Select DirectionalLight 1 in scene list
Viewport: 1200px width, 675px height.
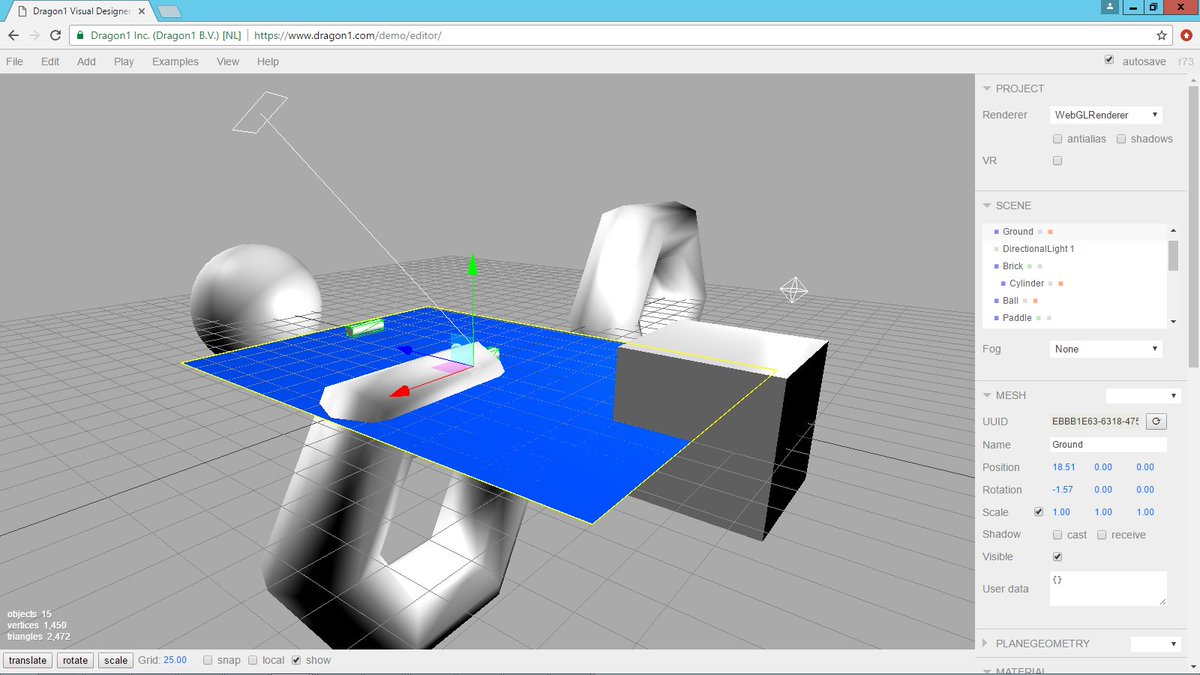coord(1075,248)
